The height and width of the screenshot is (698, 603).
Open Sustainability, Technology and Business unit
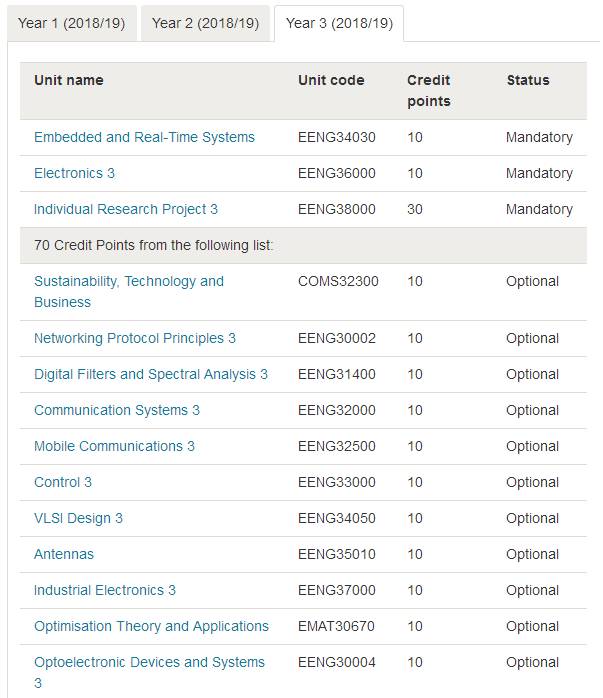129,292
